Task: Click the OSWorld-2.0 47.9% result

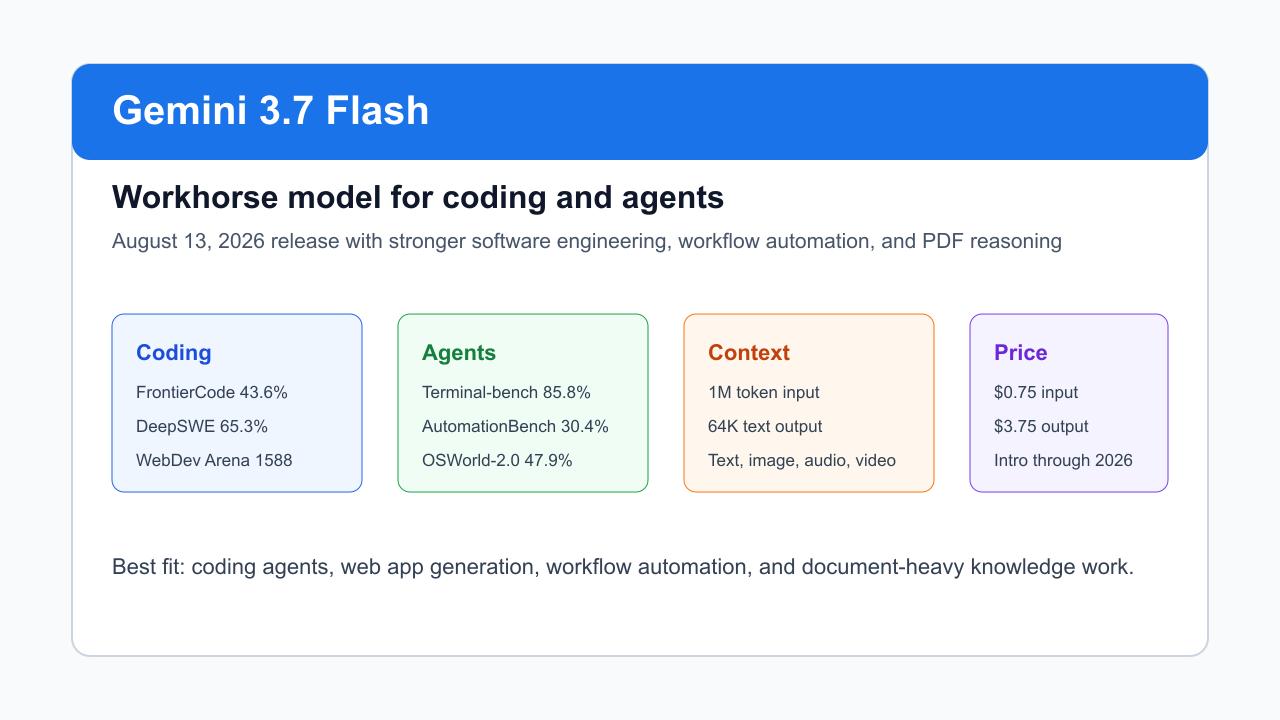Action: (497, 460)
